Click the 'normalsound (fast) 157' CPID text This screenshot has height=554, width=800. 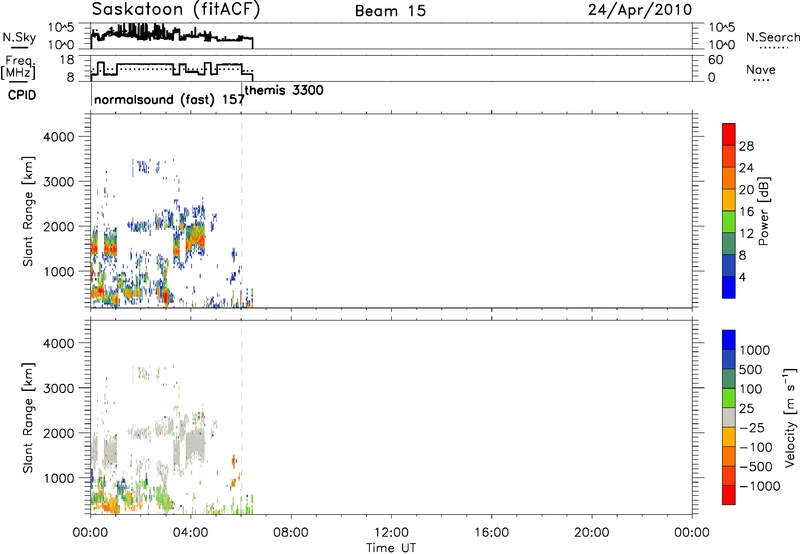tap(169, 99)
